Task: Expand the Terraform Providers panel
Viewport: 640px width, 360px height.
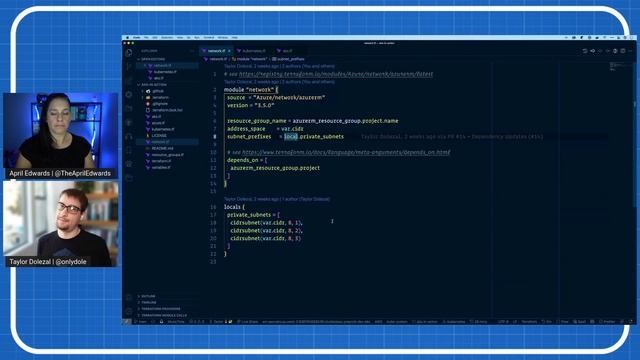Action: pos(160,309)
